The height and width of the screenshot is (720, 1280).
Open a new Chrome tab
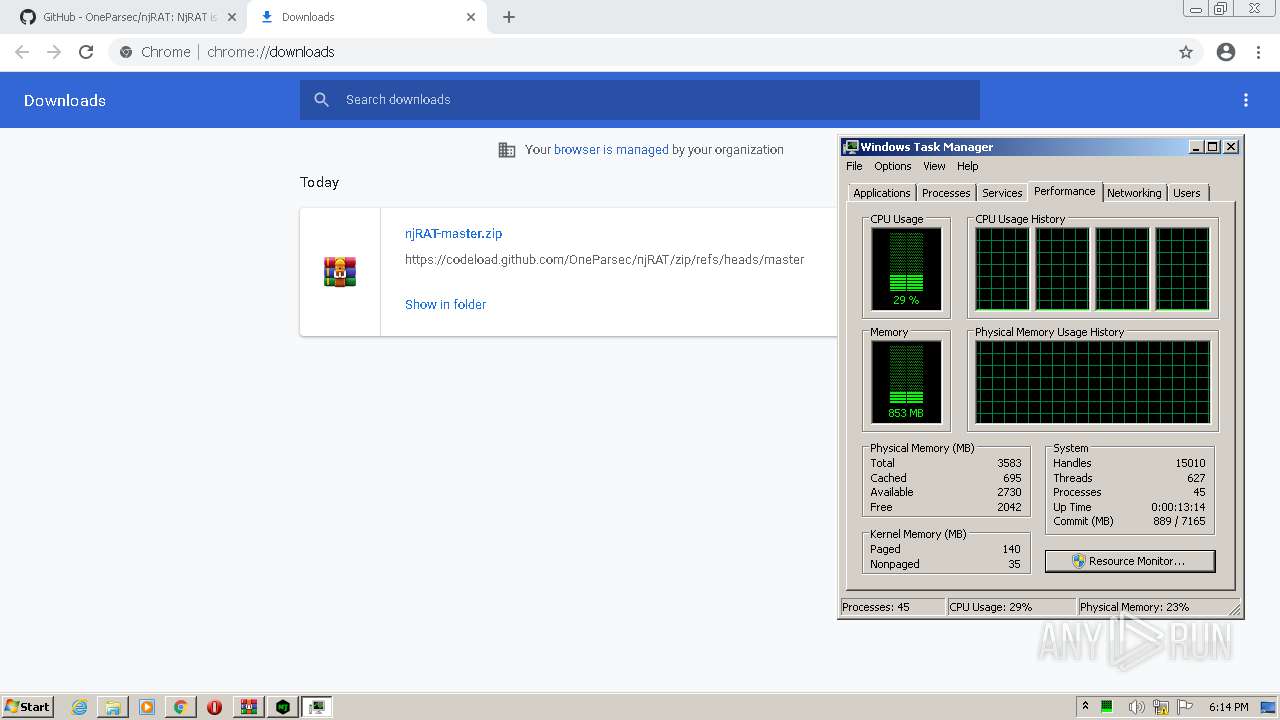[x=509, y=17]
